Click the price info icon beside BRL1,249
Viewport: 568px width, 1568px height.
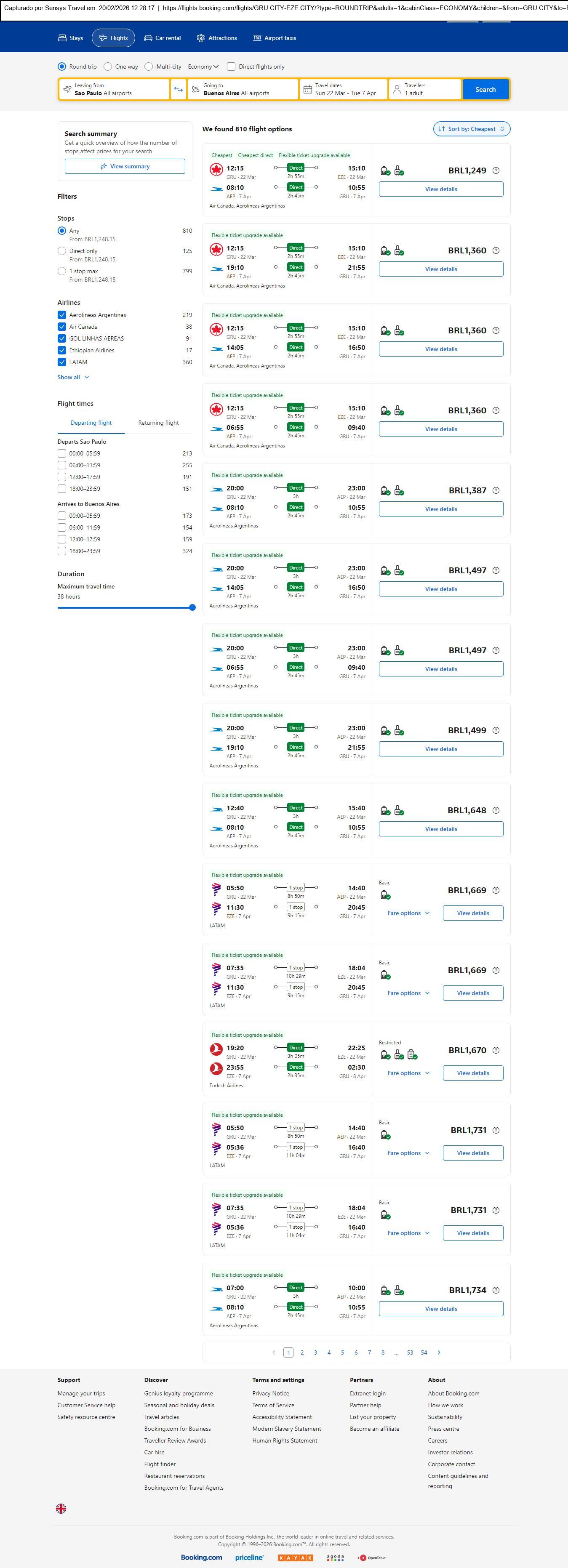pos(496,170)
